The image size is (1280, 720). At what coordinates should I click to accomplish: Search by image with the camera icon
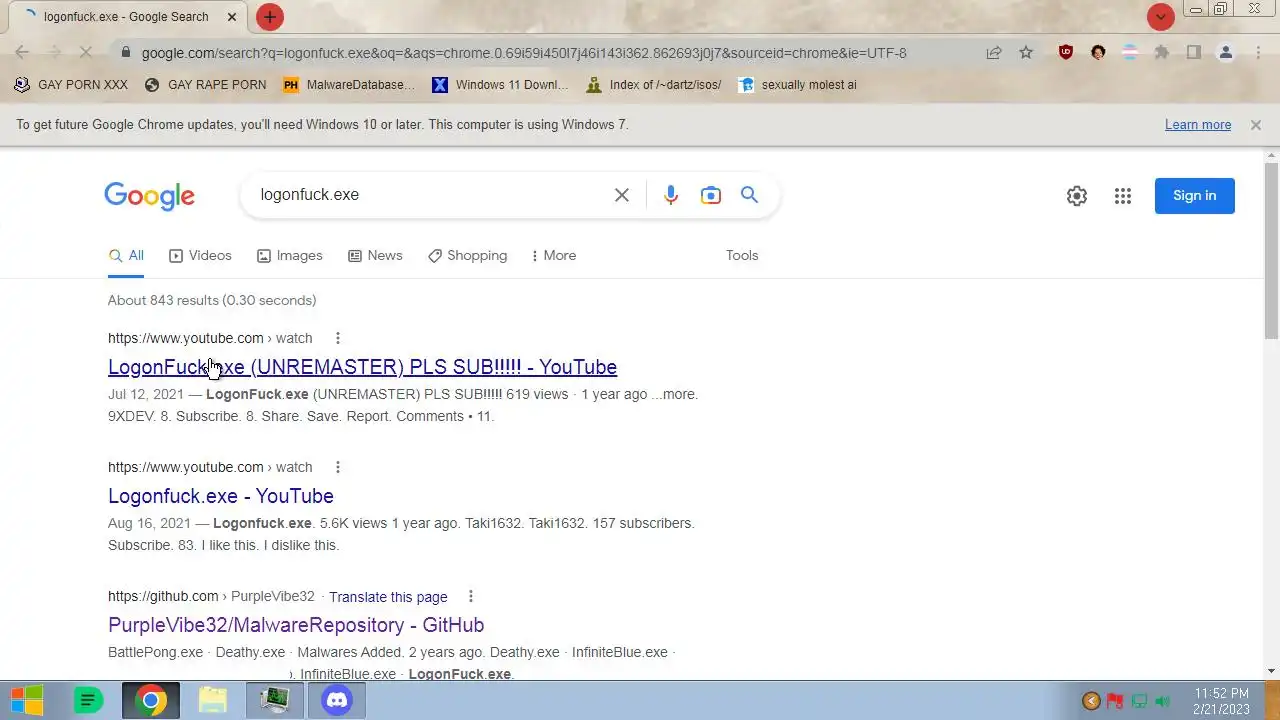[x=711, y=195]
